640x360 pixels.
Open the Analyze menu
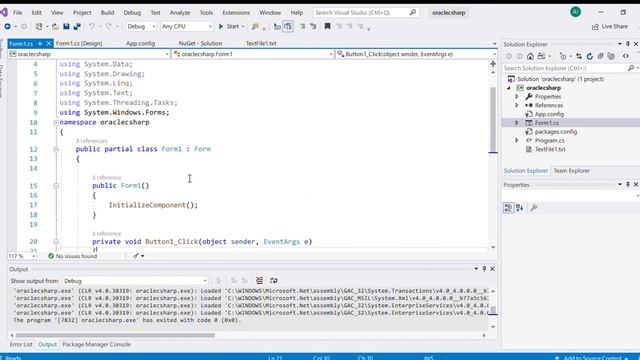pos(180,13)
